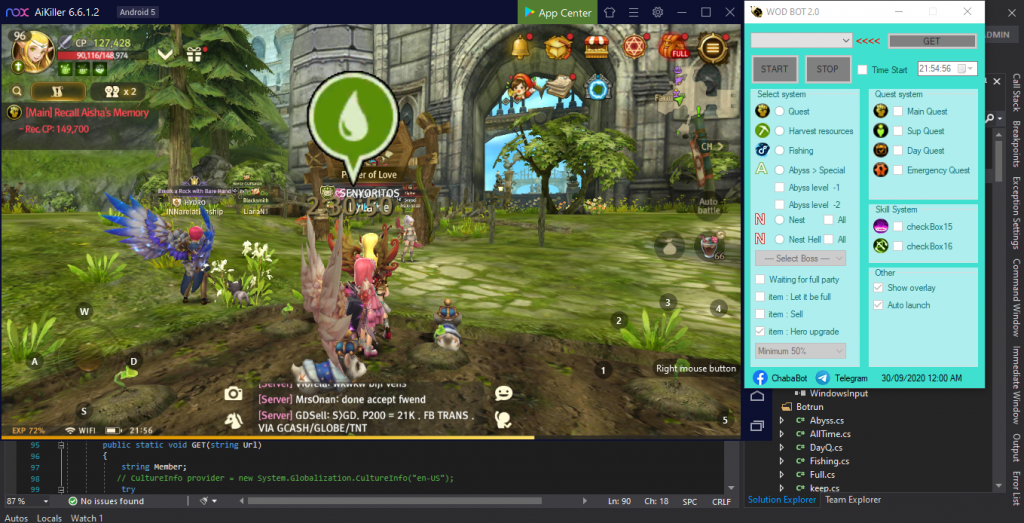Click the potion item icon with 66
1024x523 pixels.
tap(711, 246)
